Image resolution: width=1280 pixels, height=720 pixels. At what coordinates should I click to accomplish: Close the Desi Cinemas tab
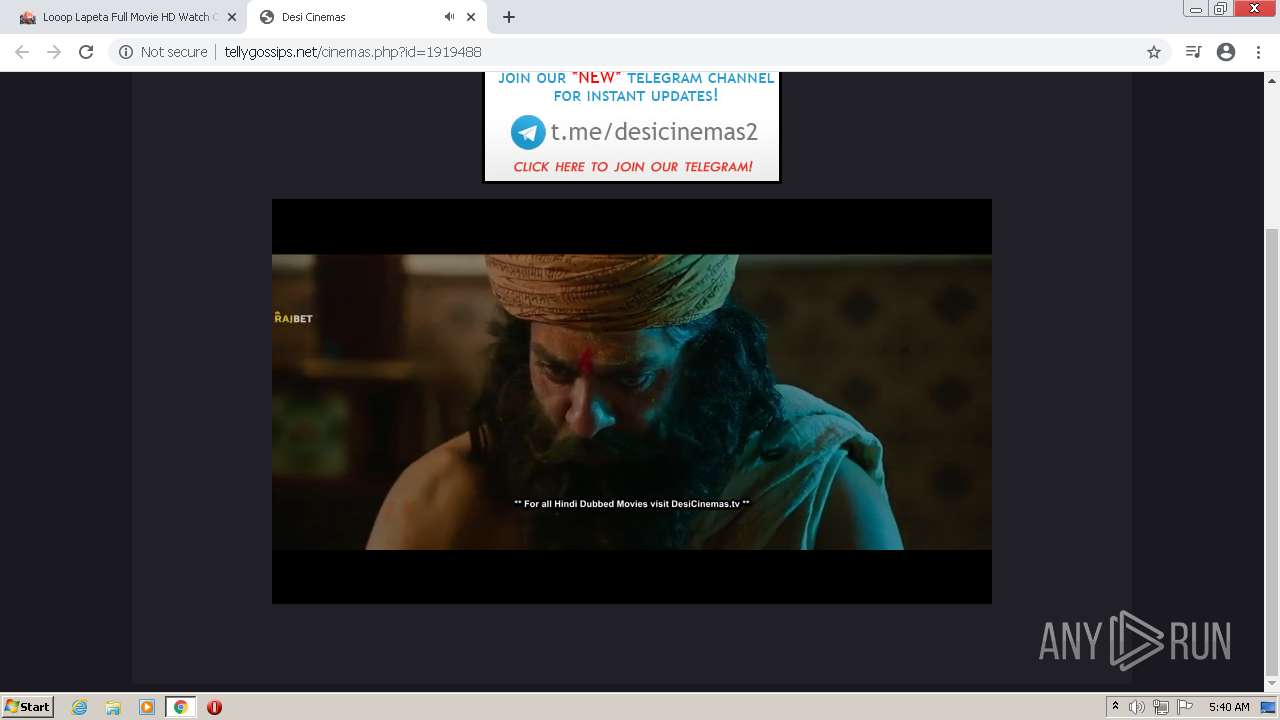471,17
